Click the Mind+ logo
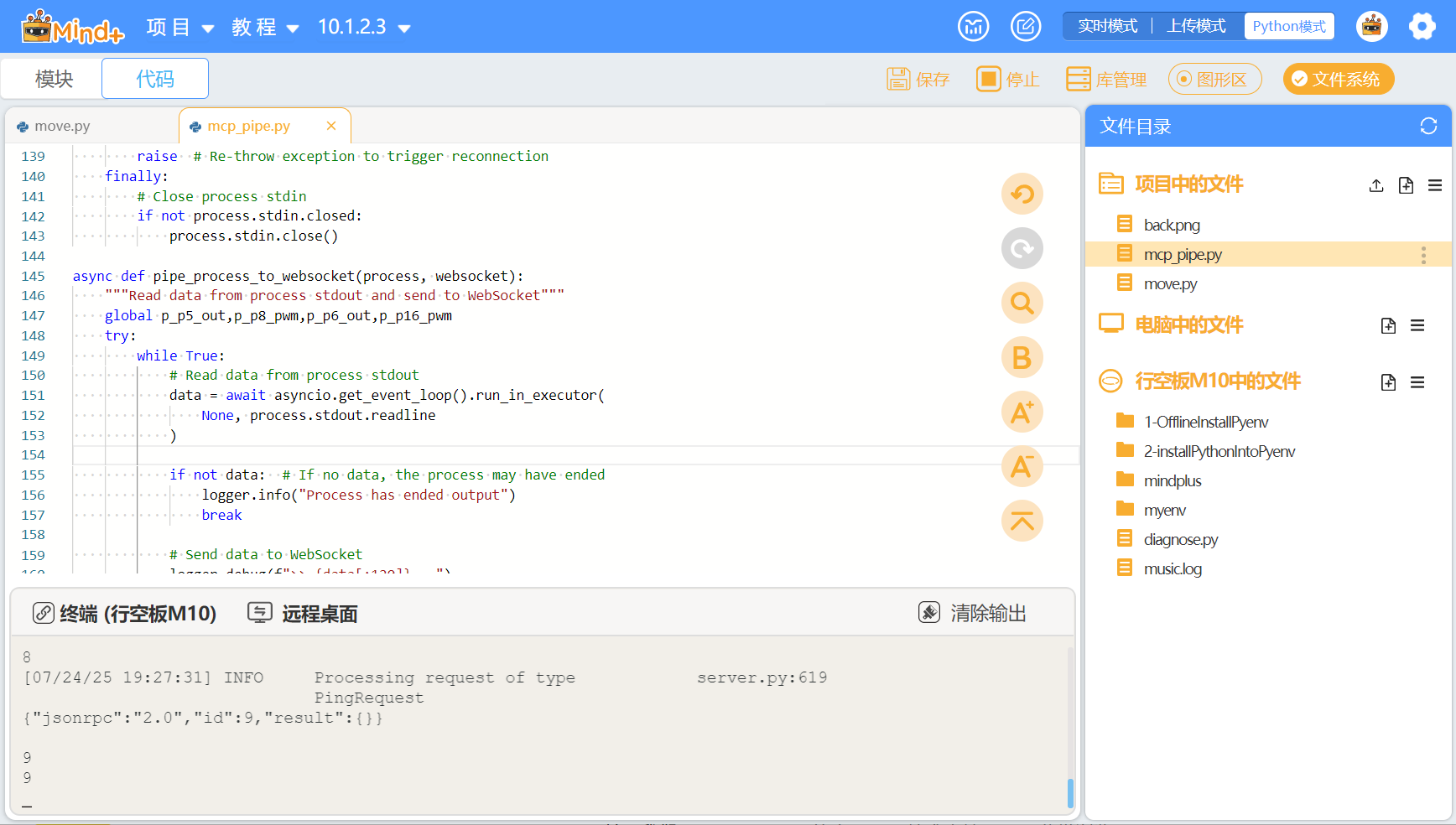The width and height of the screenshot is (1456, 825). (x=72, y=27)
